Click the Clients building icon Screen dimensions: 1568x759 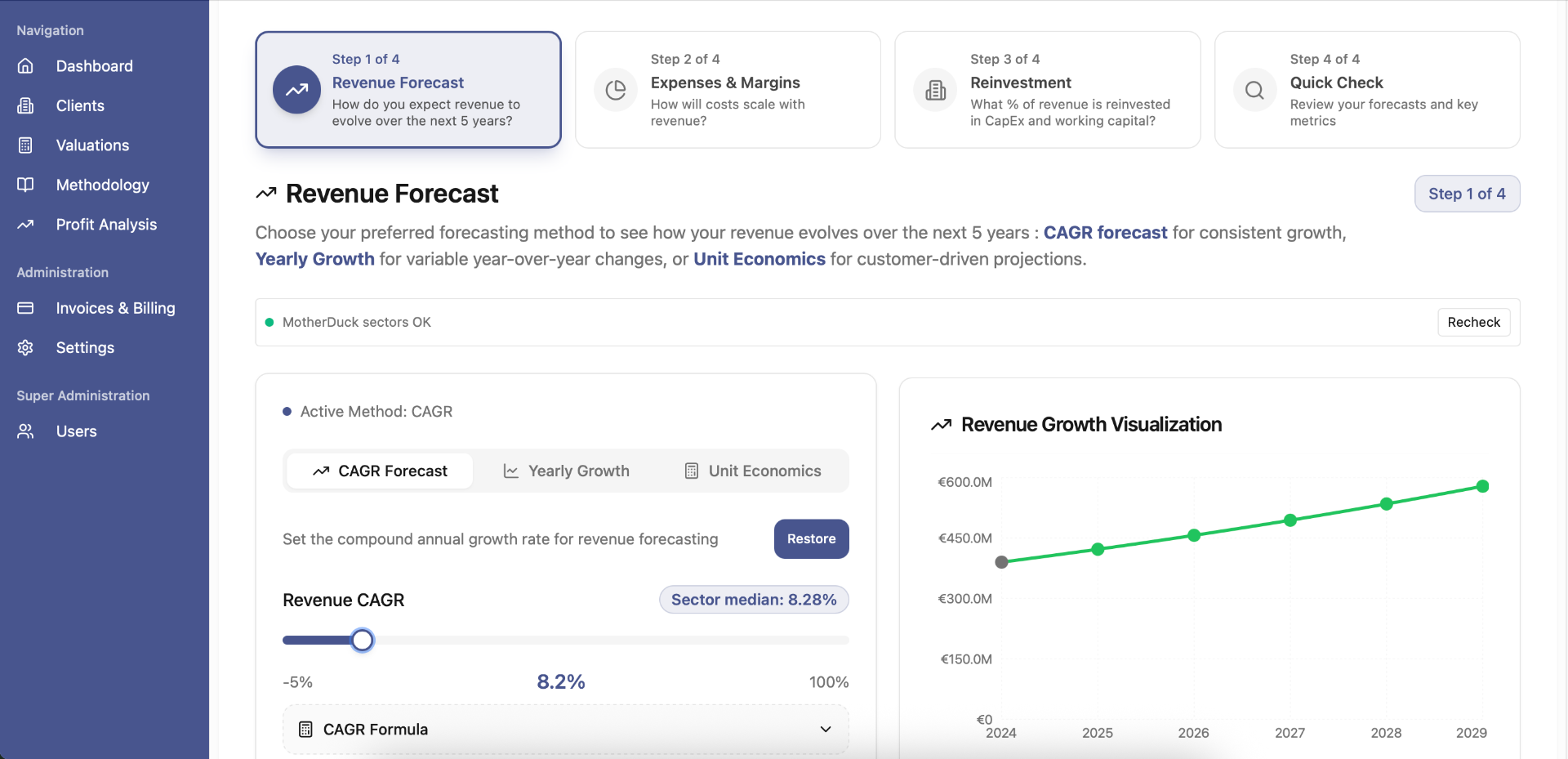pos(25,105)
